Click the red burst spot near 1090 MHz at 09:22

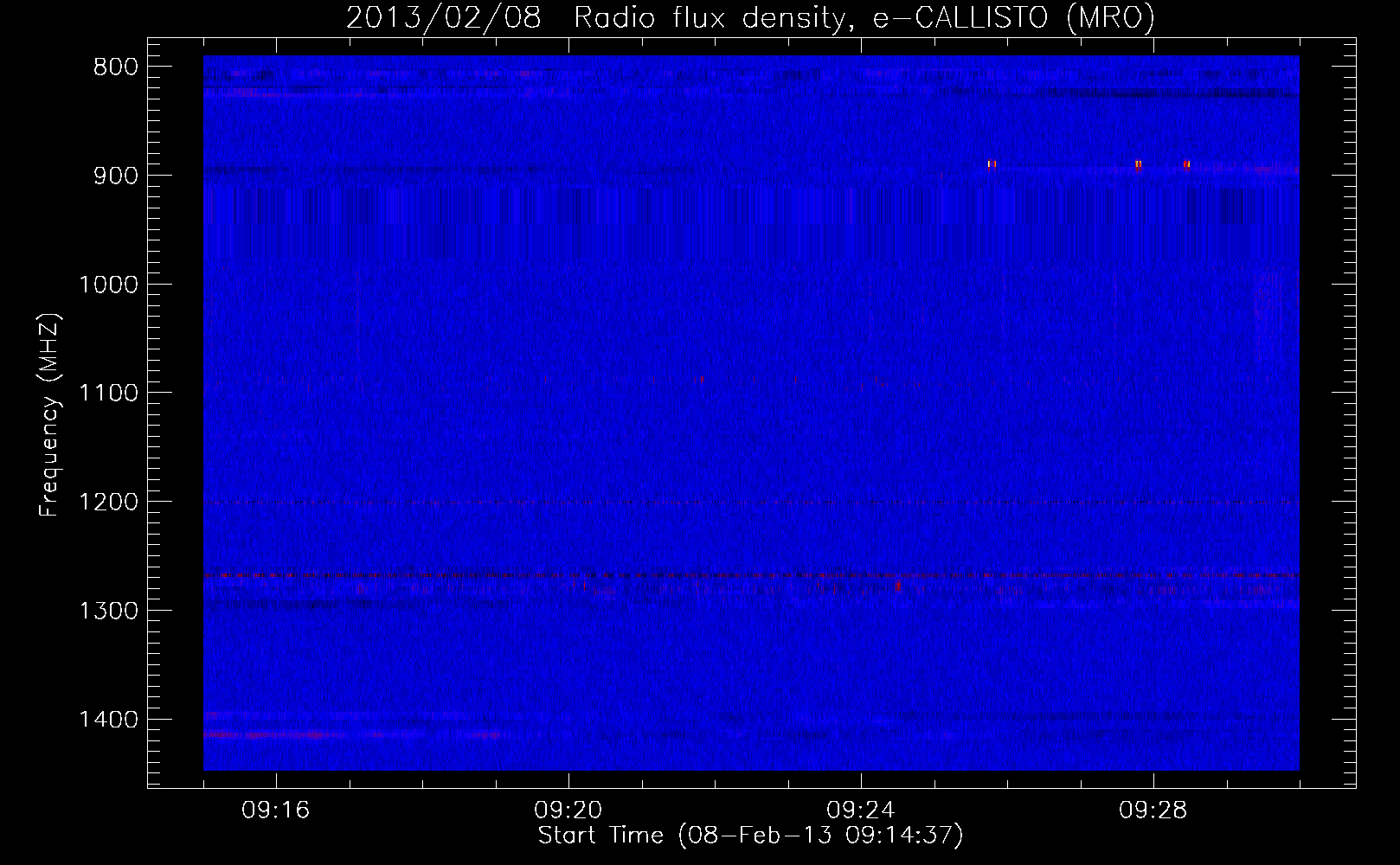coord(702,379)
